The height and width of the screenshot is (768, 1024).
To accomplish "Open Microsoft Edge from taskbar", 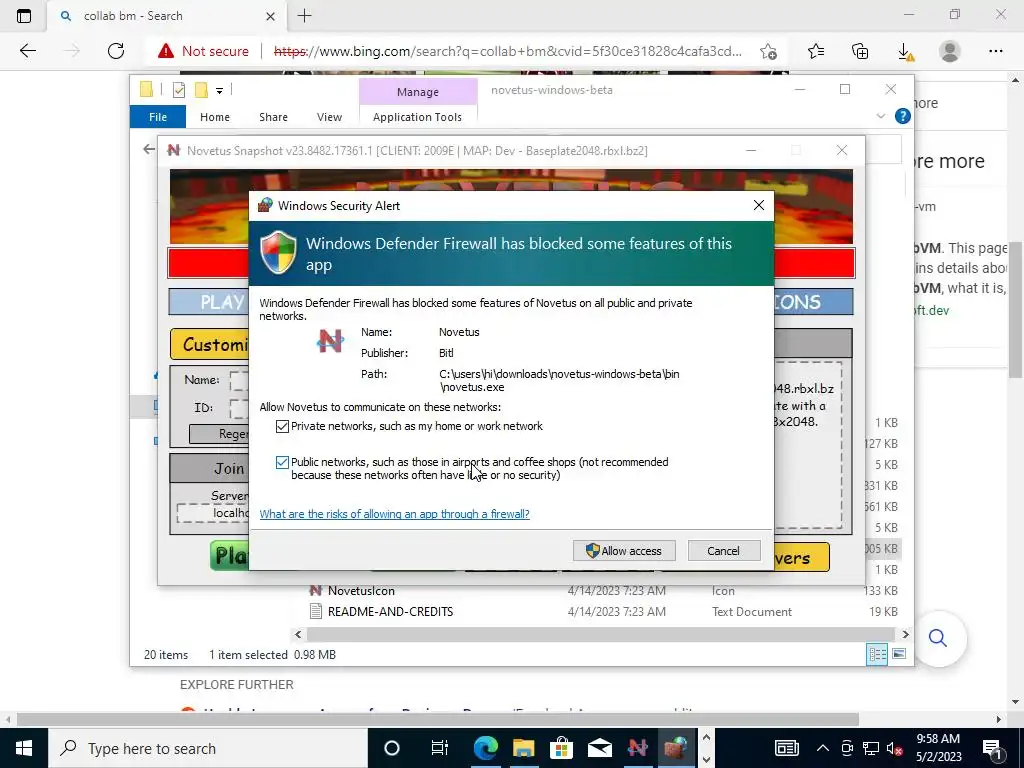I will click(x=485, y=748).
